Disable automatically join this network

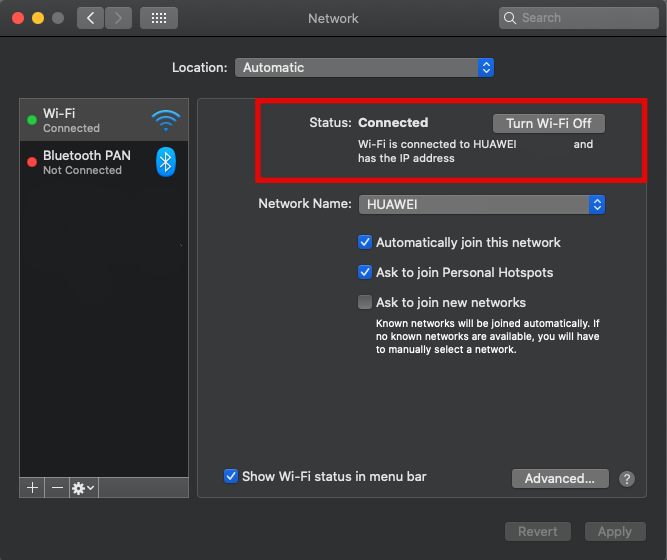(365, 242)
